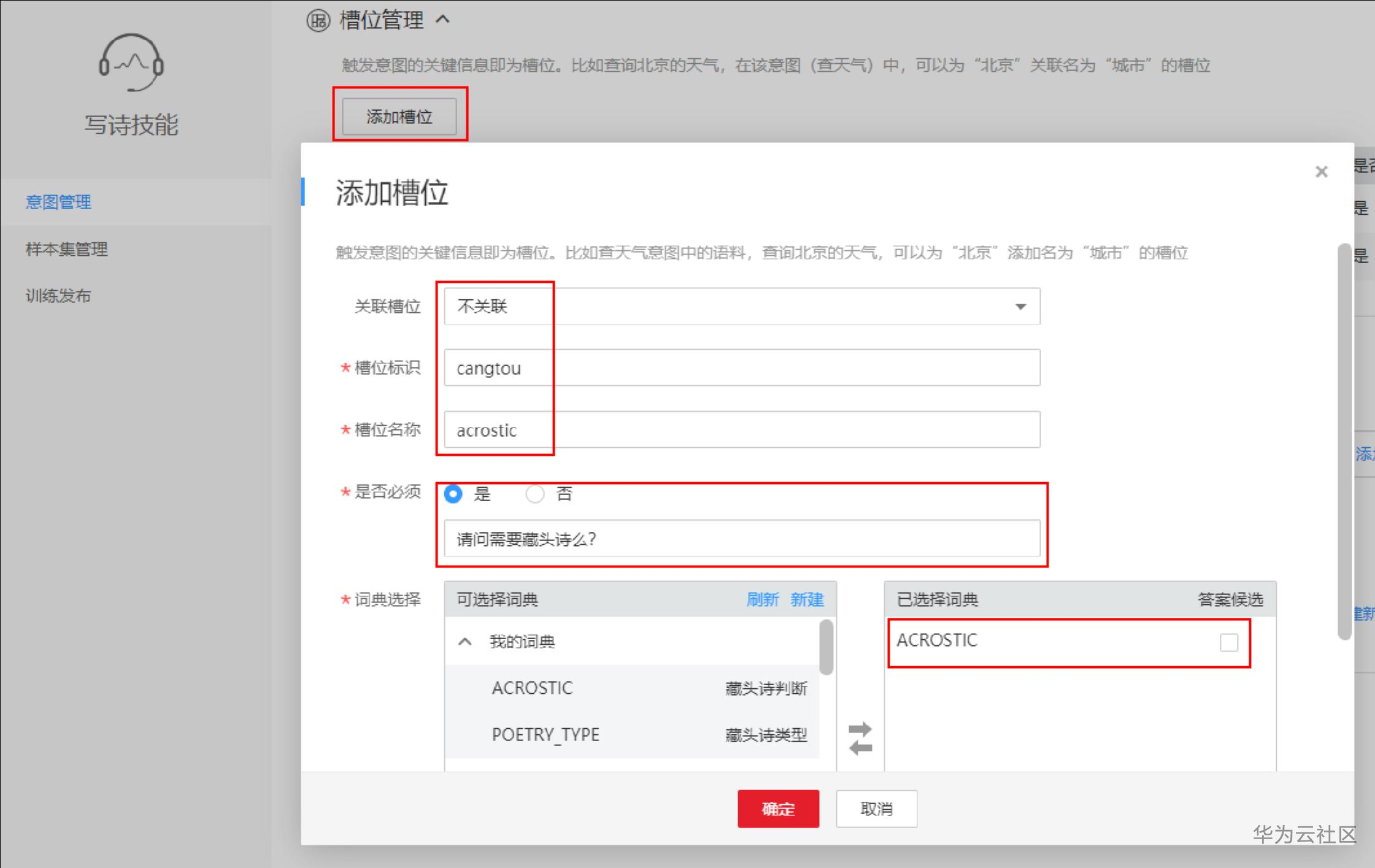Viewport: 1375px width, 868px height.
Task: Click 刷新 link in dictionary list
Action: click(762, 599)
